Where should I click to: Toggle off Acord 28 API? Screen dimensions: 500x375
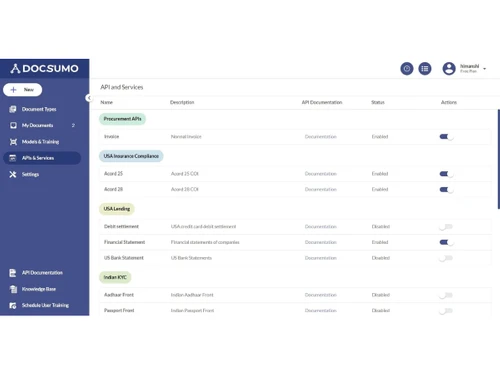[446, 189]
